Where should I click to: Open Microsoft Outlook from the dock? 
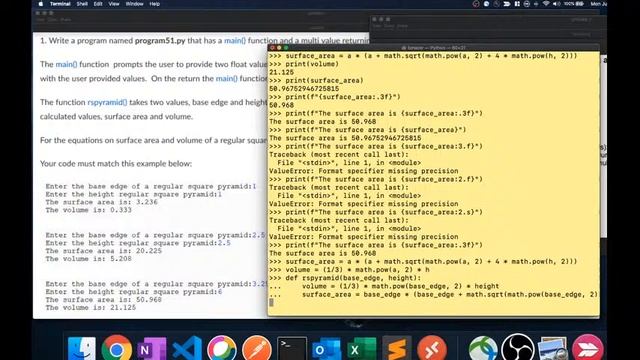click(327, 348)
